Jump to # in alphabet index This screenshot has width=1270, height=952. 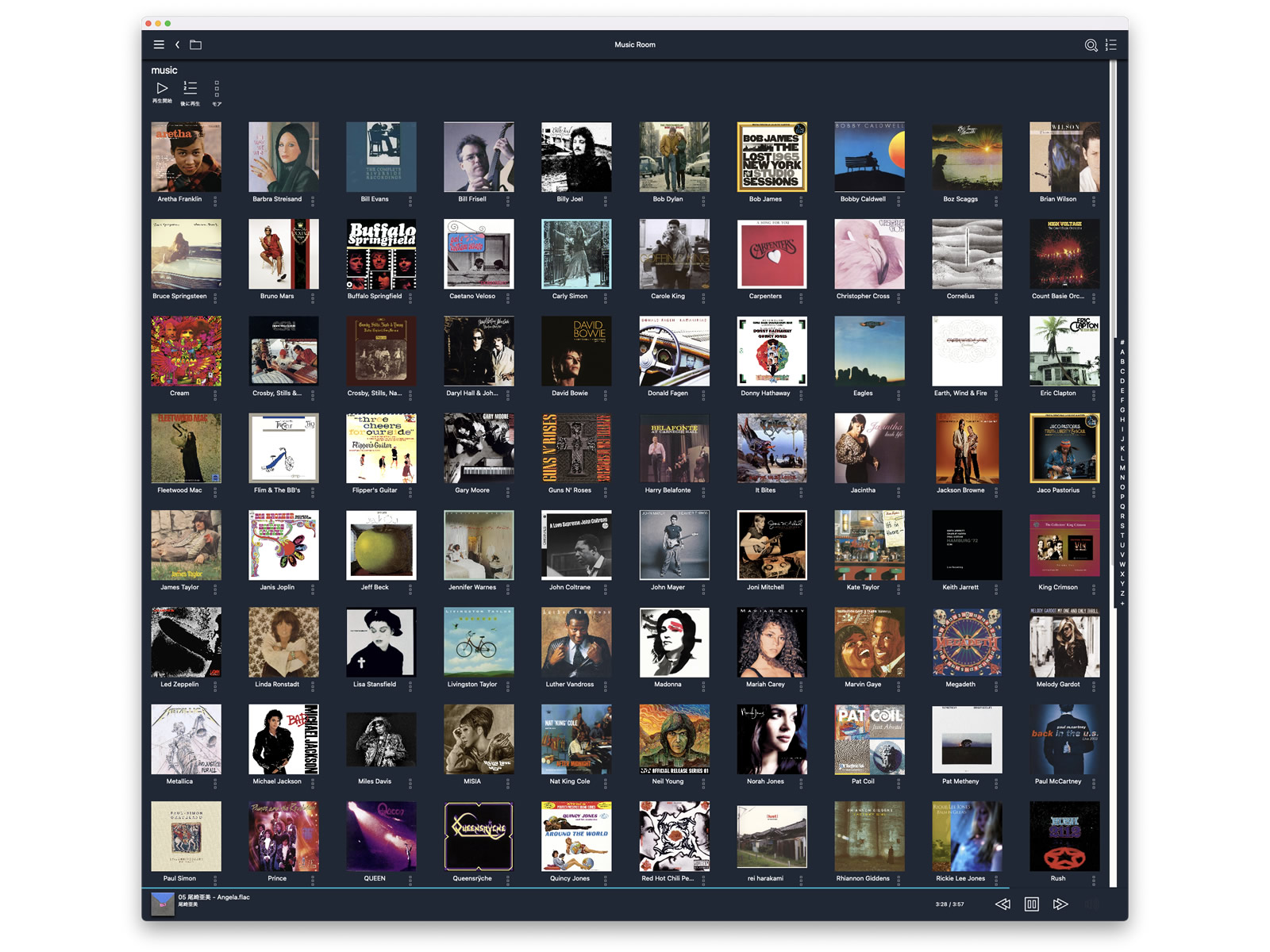click(x=1122, y=343)
